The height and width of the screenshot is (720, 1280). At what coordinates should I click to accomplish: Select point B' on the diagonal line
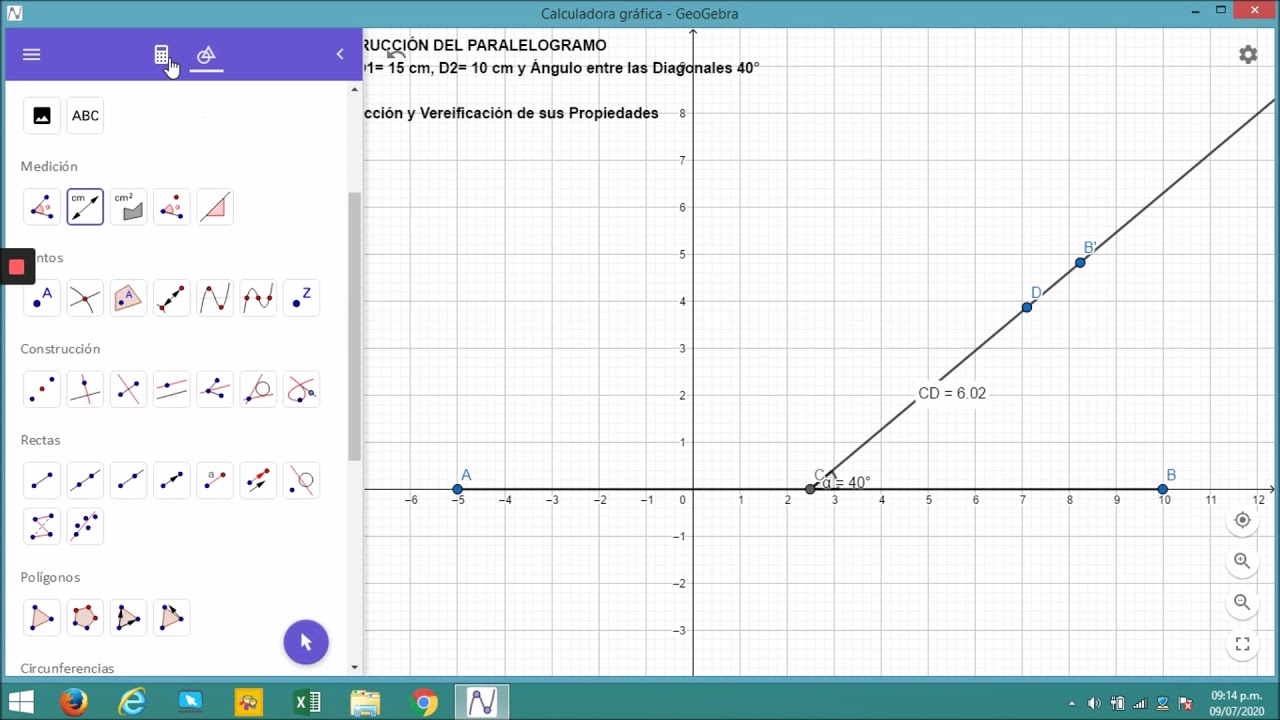click(1080, 263)
